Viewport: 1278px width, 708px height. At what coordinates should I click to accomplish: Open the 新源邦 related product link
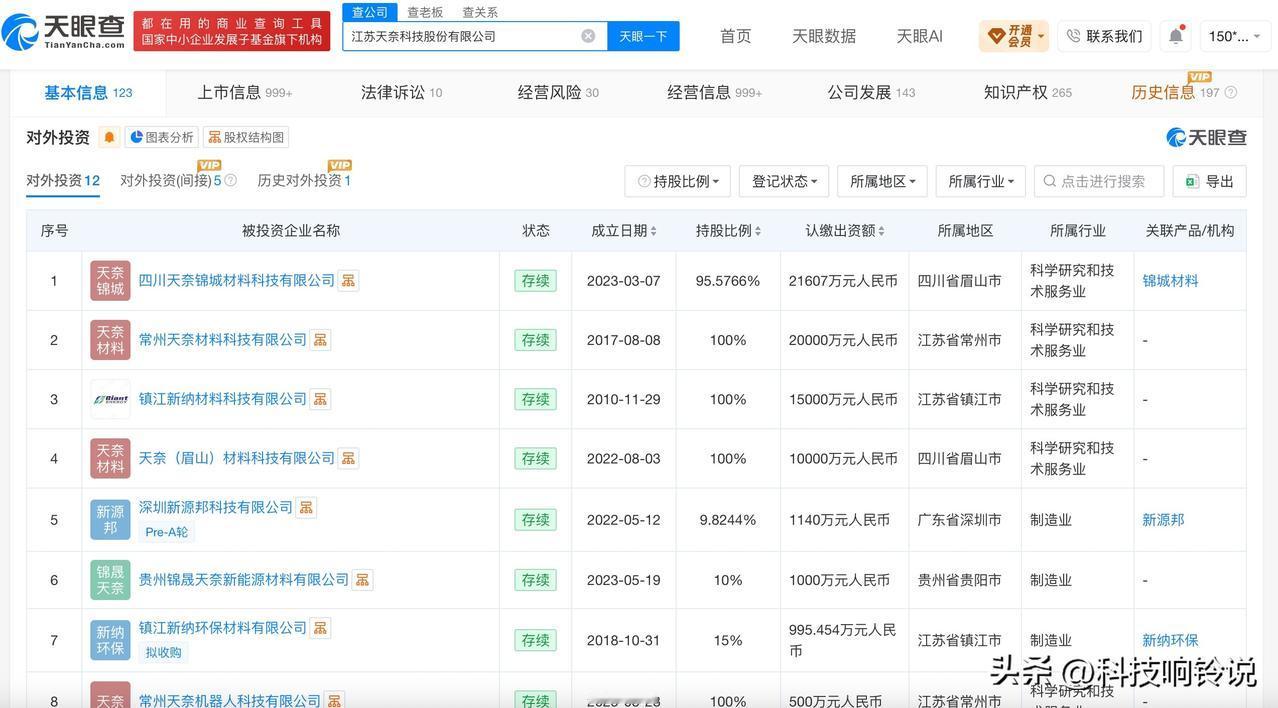1163,520
